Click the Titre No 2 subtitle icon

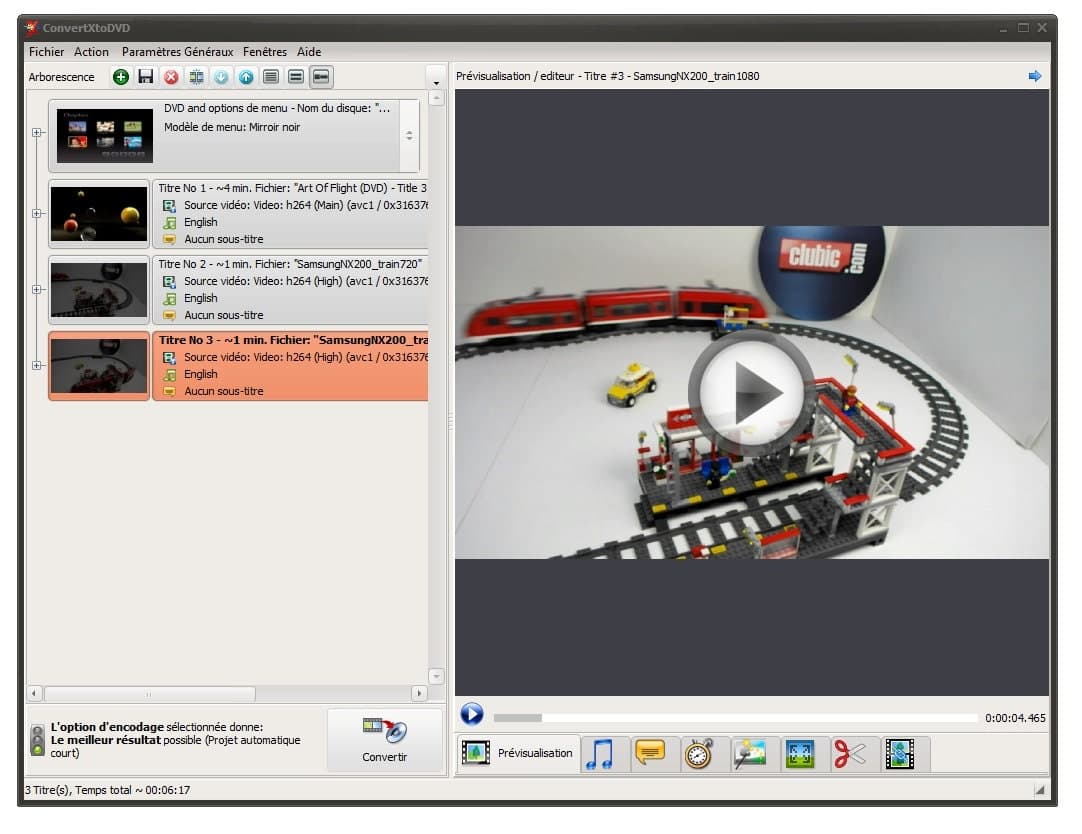click(x=169, y=315)
